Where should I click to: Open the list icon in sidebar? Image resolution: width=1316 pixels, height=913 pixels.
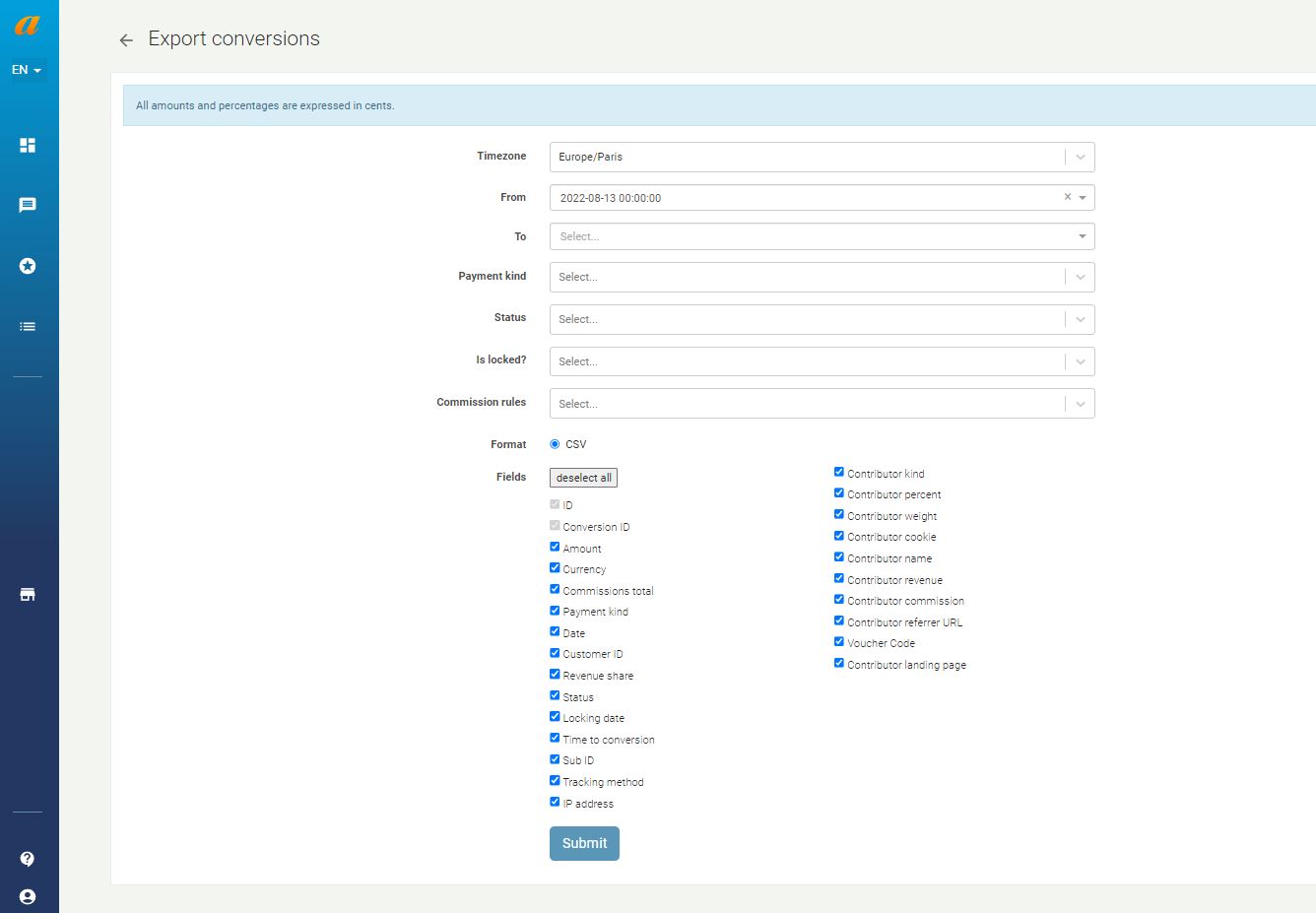[28, 326]
